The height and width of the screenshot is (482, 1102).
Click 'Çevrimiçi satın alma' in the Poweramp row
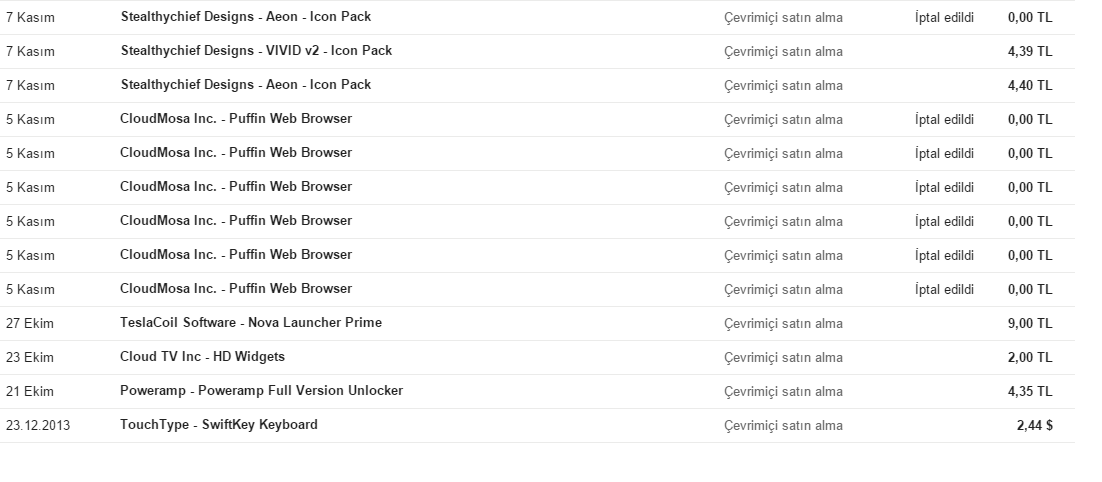783,391
